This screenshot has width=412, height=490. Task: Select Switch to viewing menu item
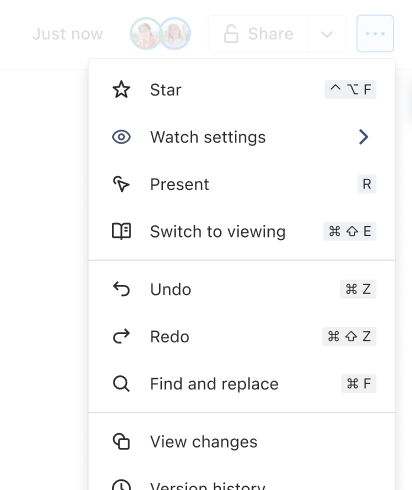coord(242,231)
